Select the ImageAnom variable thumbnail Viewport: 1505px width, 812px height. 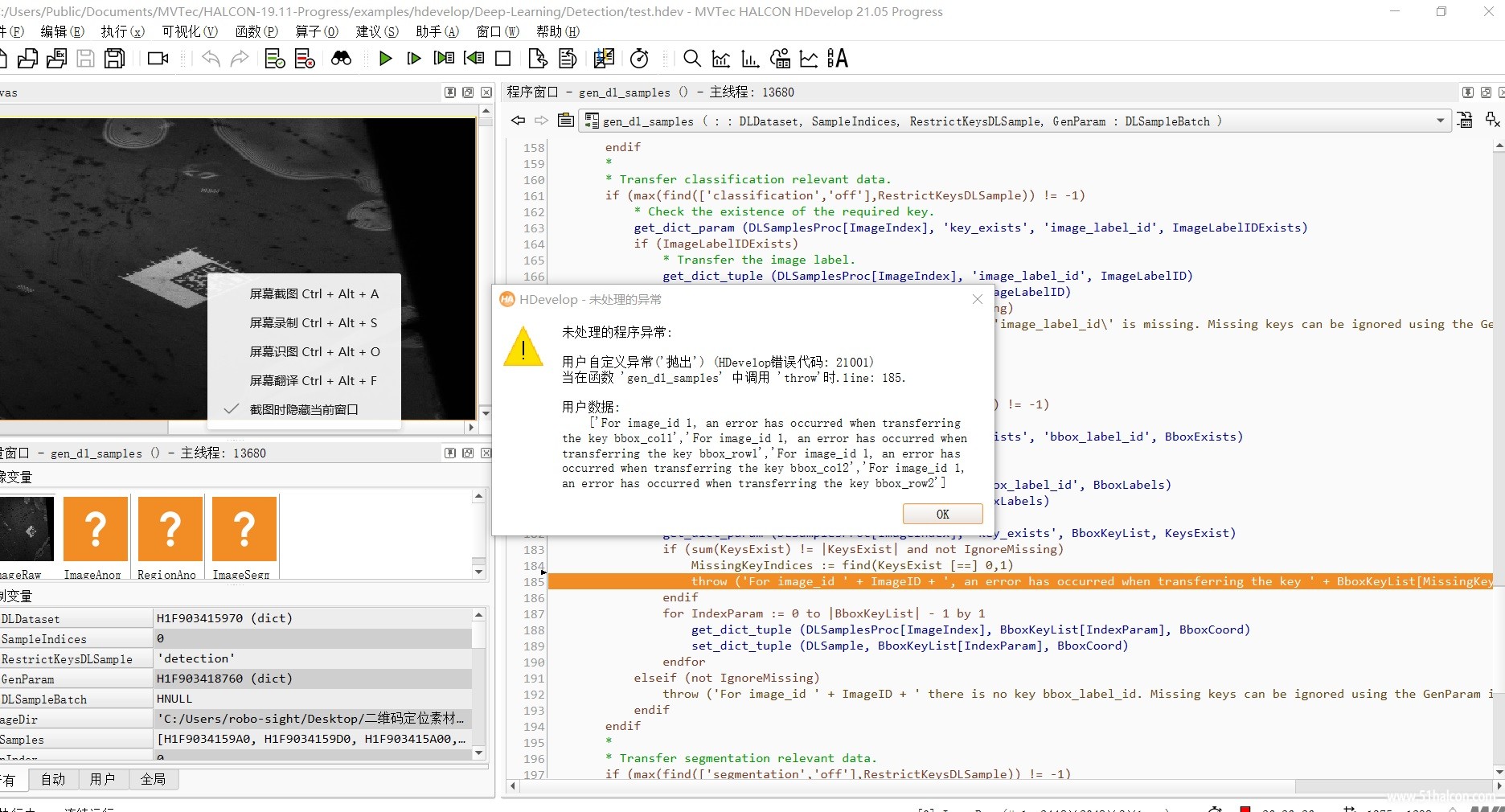tap(95, 537)
